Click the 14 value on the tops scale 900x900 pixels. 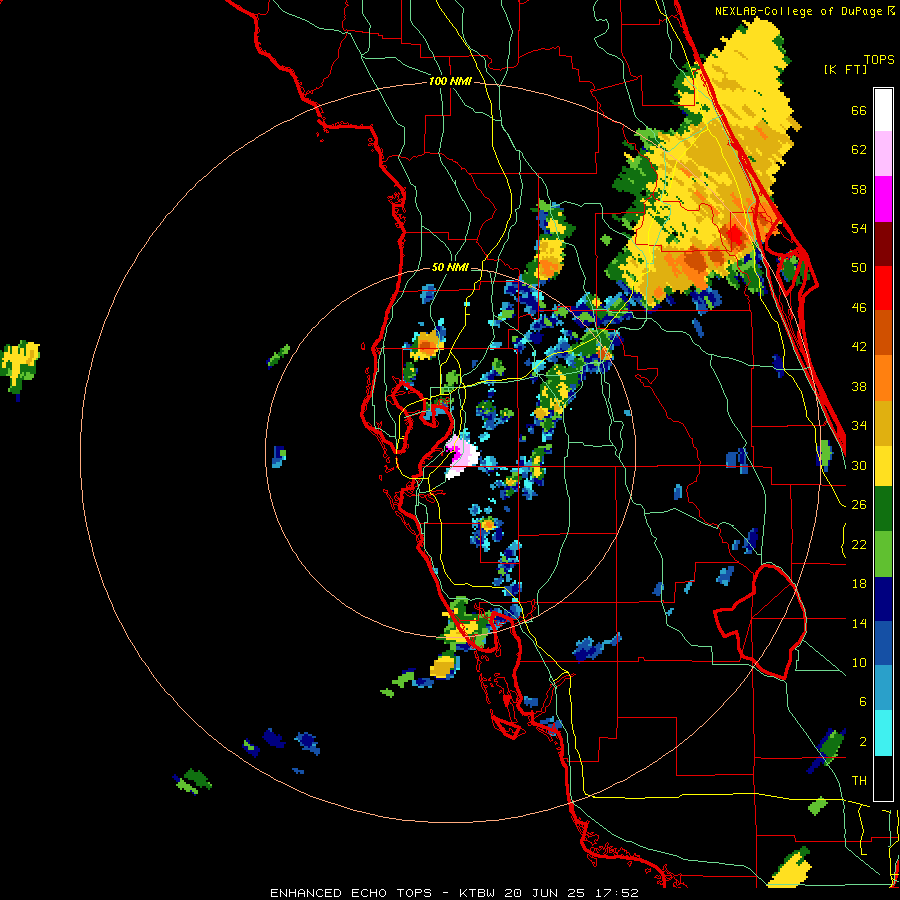tap(859, 624)
